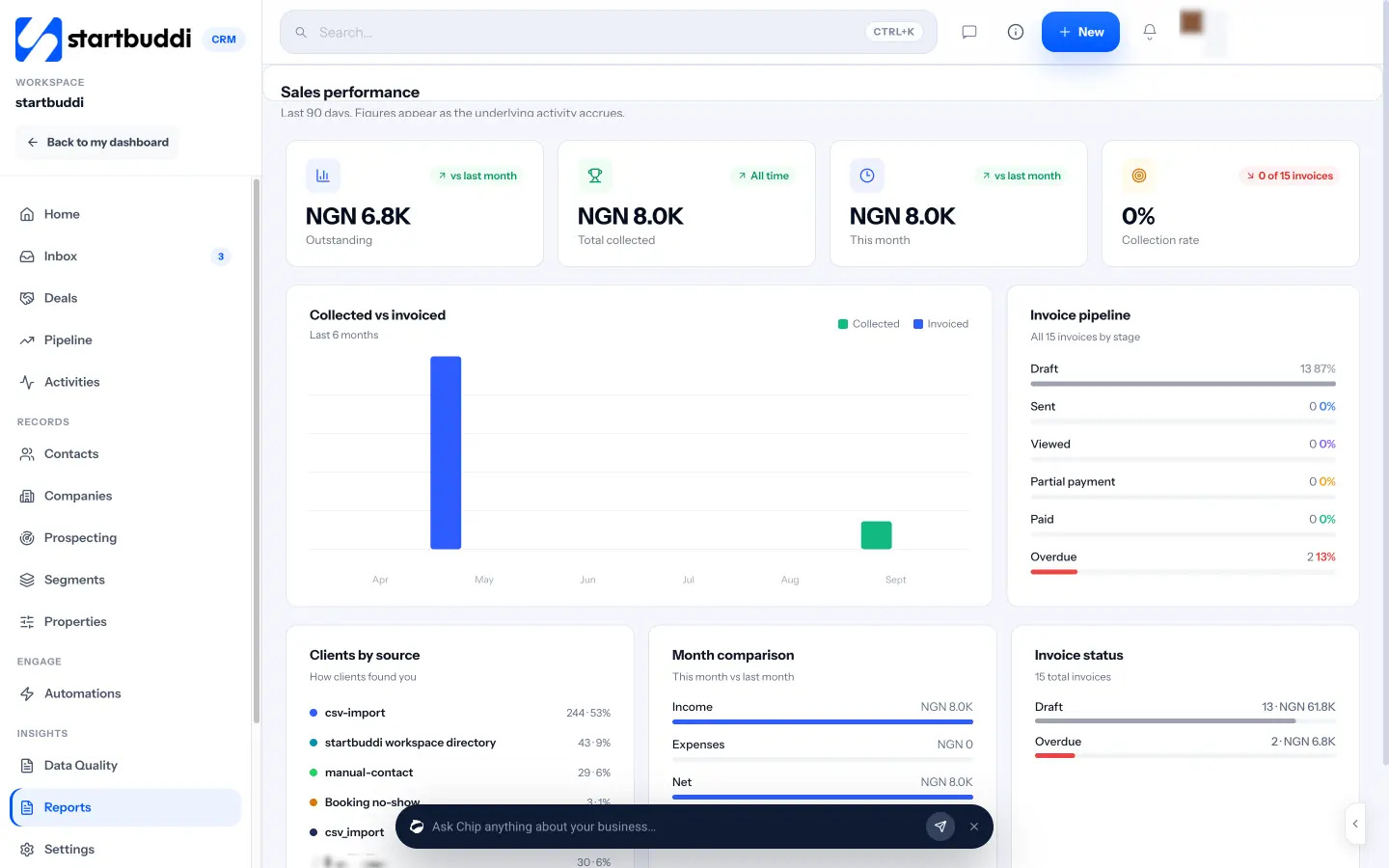Open Data Quality insights
The height and width of the screenshot is (868, 1389).
pyautogui.click(x=125, y=766)
